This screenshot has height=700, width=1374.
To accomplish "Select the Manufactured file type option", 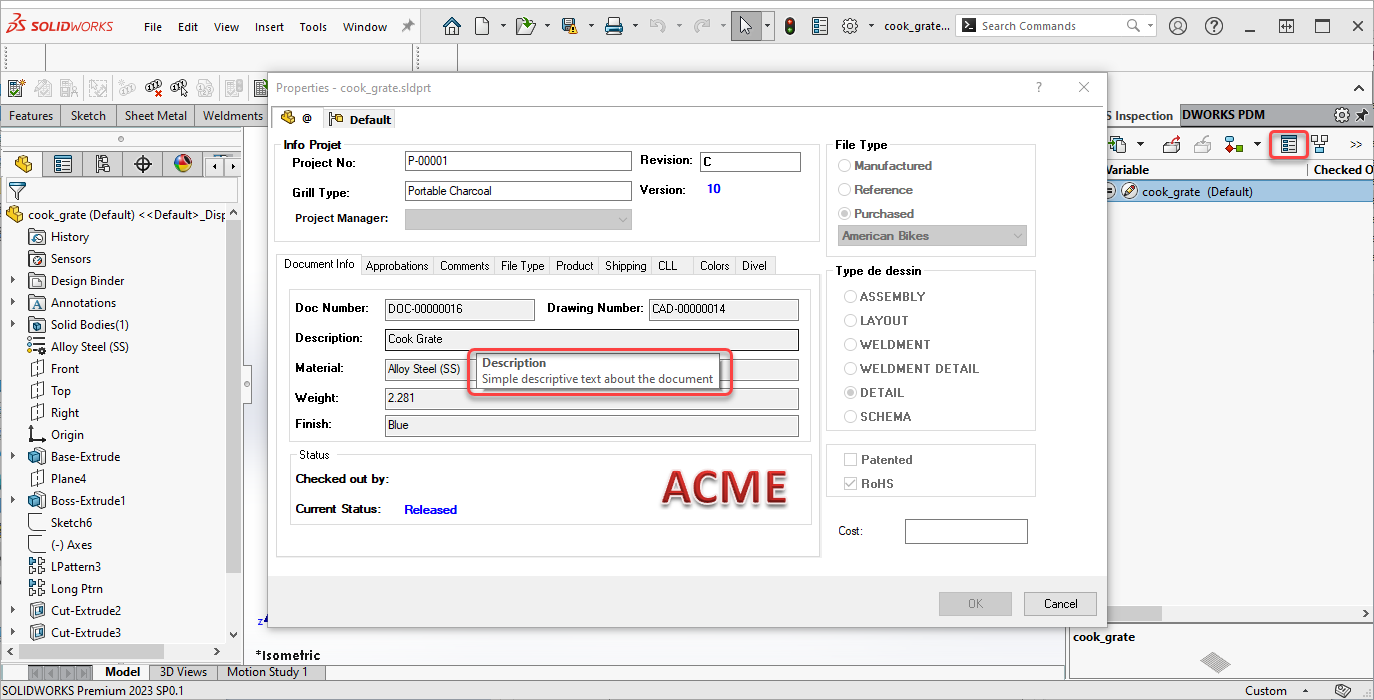I will tap(846, 166).
